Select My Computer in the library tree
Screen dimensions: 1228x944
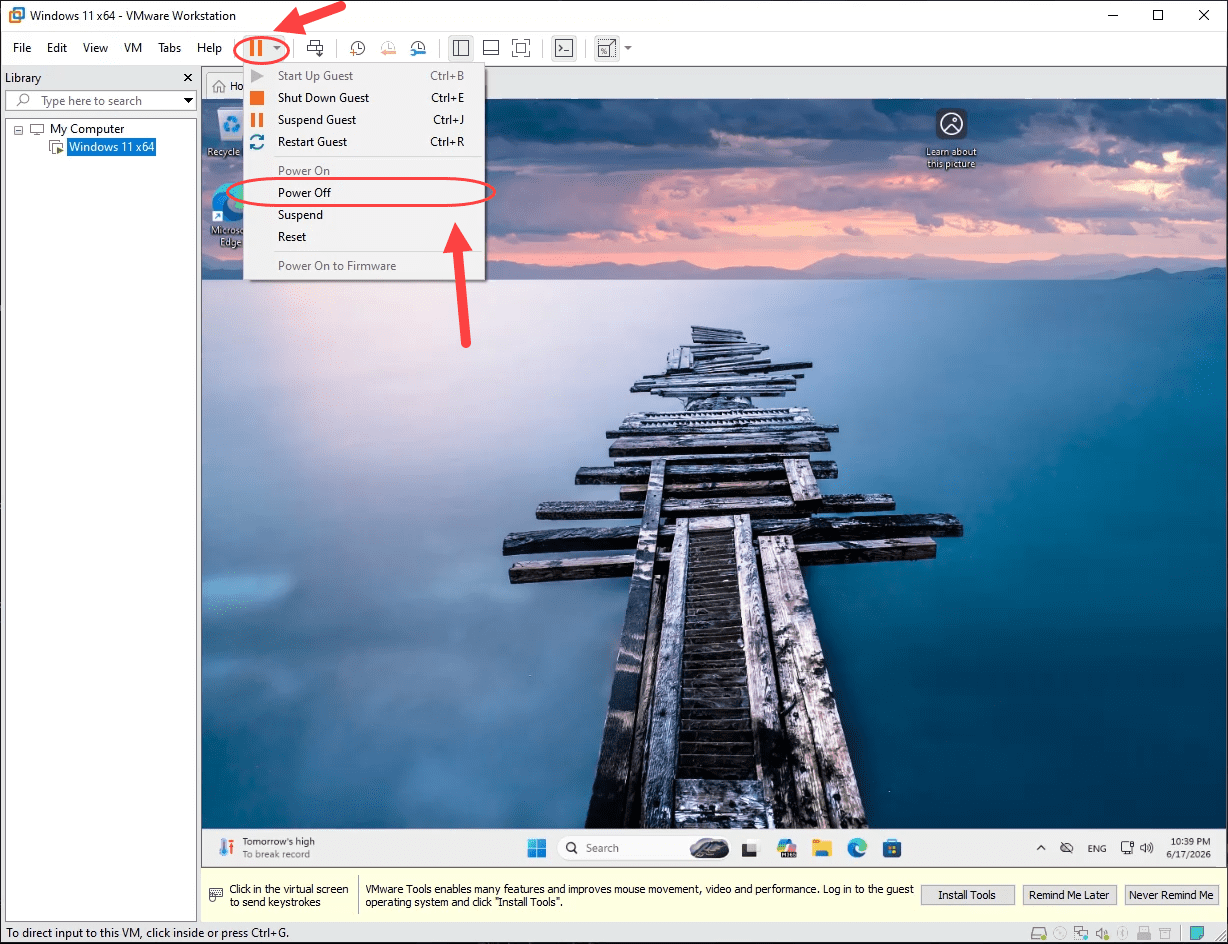pyautogui.click(x=87, y=129)
